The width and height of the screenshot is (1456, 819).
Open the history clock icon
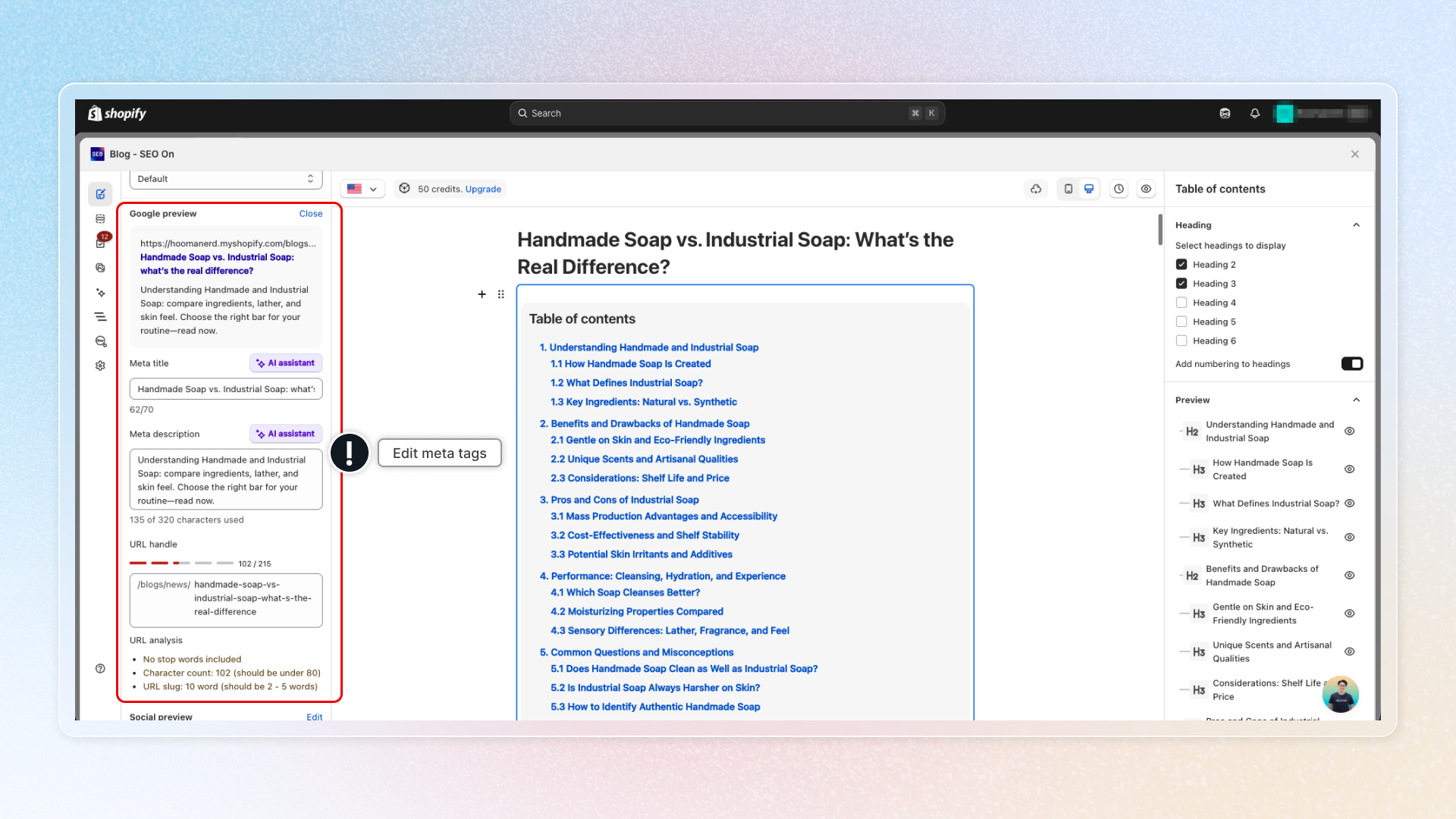[1119, 189]
